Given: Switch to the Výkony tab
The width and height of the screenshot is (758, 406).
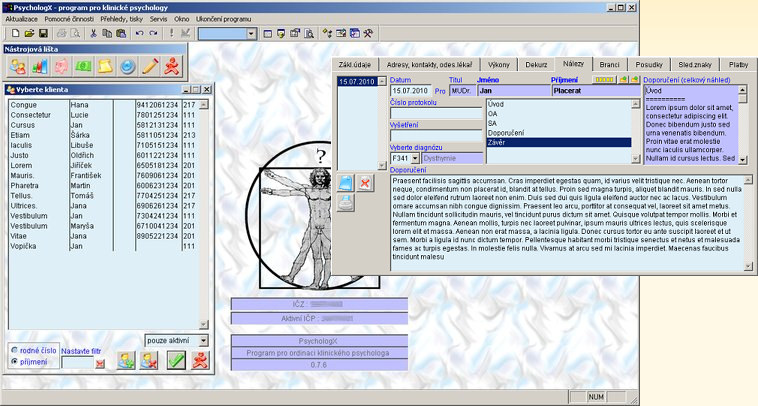Looking at the screenshot, I should tap(498, 65).
